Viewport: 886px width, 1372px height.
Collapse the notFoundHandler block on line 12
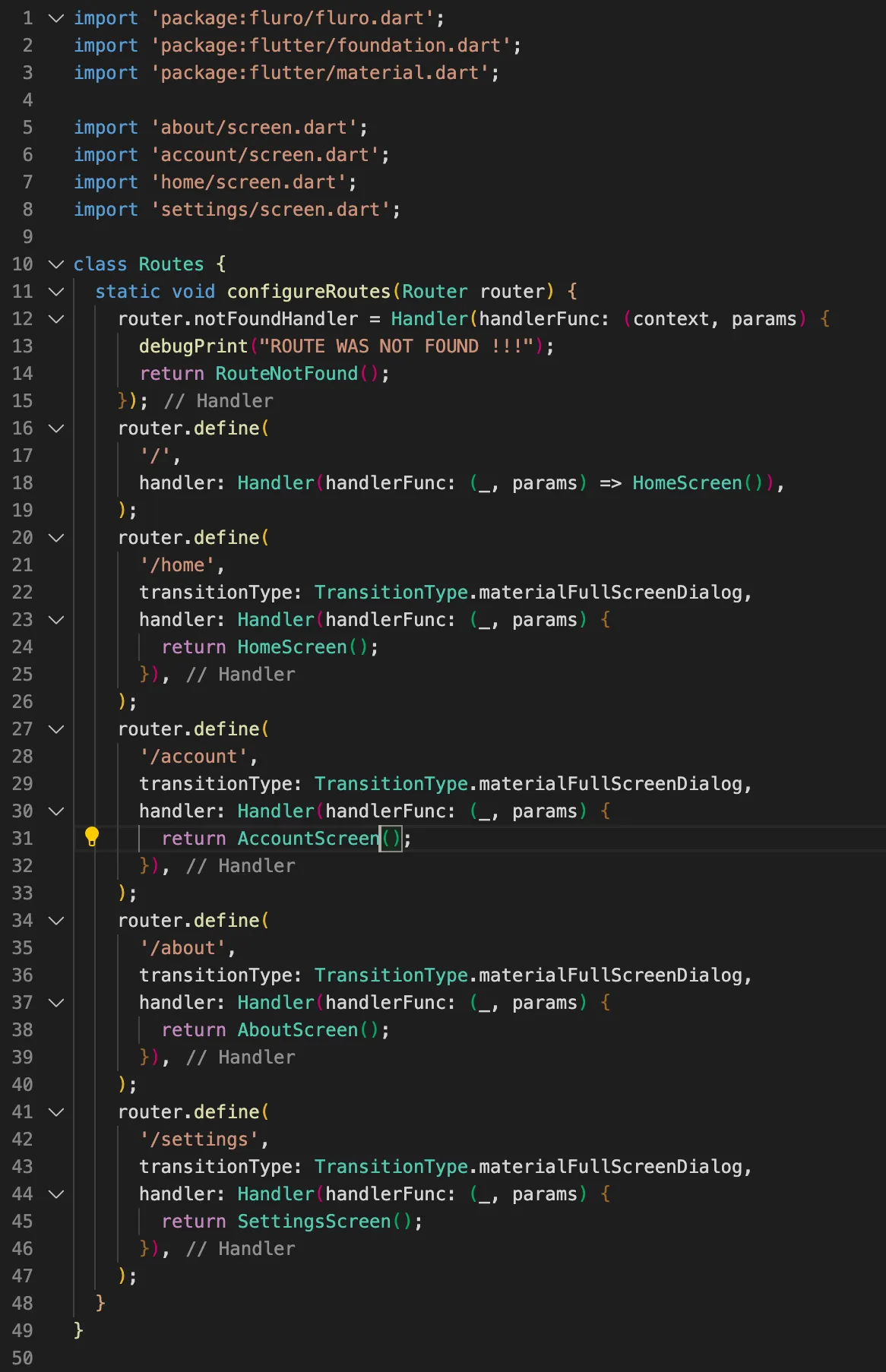(x=56, y=319)
